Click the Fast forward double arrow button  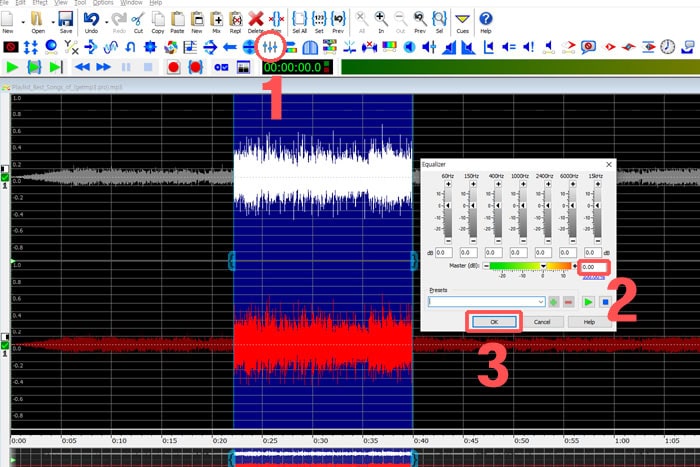point(104,67)
